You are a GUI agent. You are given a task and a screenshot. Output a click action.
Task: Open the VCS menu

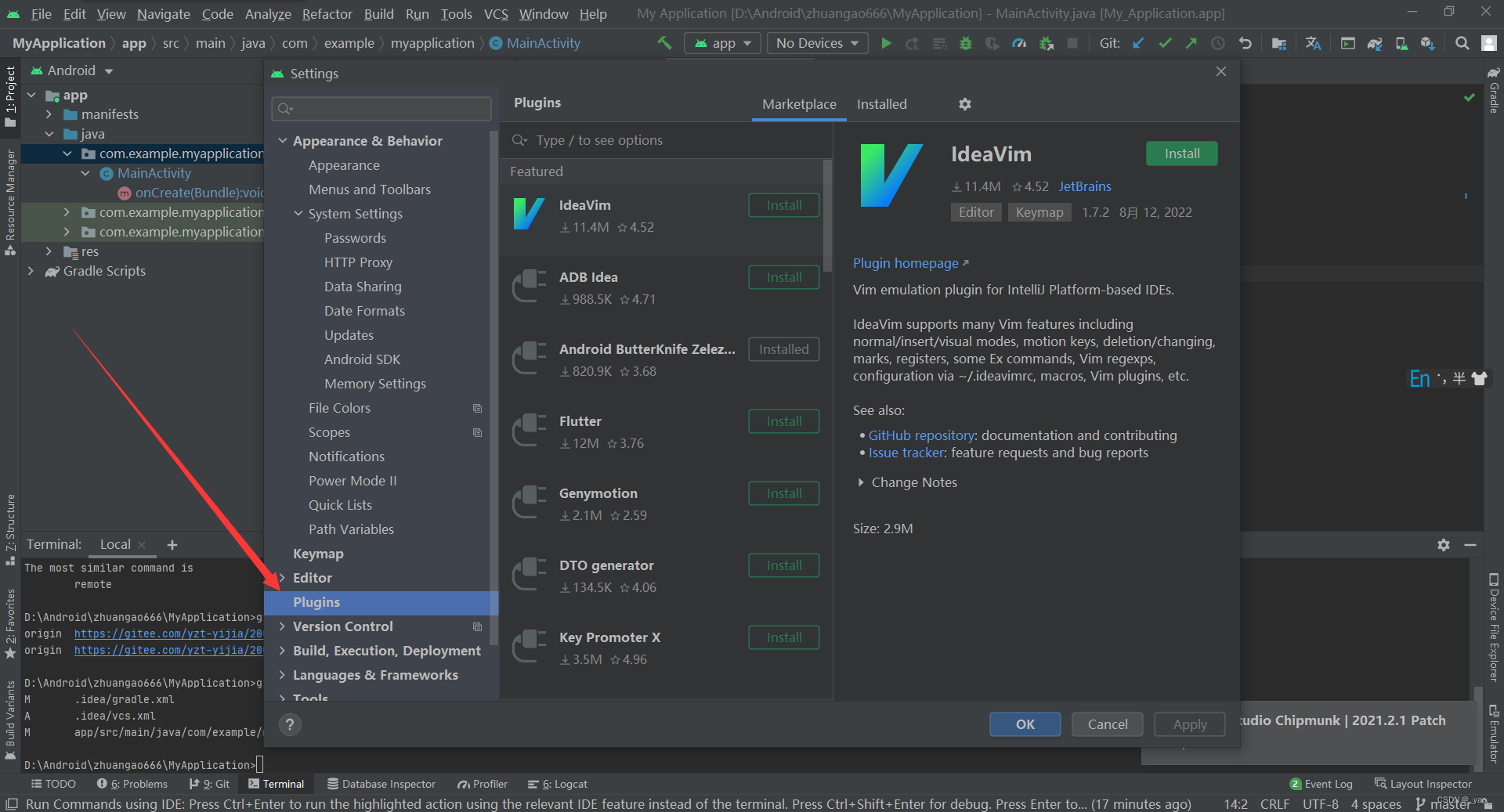(x=496, y=14)
